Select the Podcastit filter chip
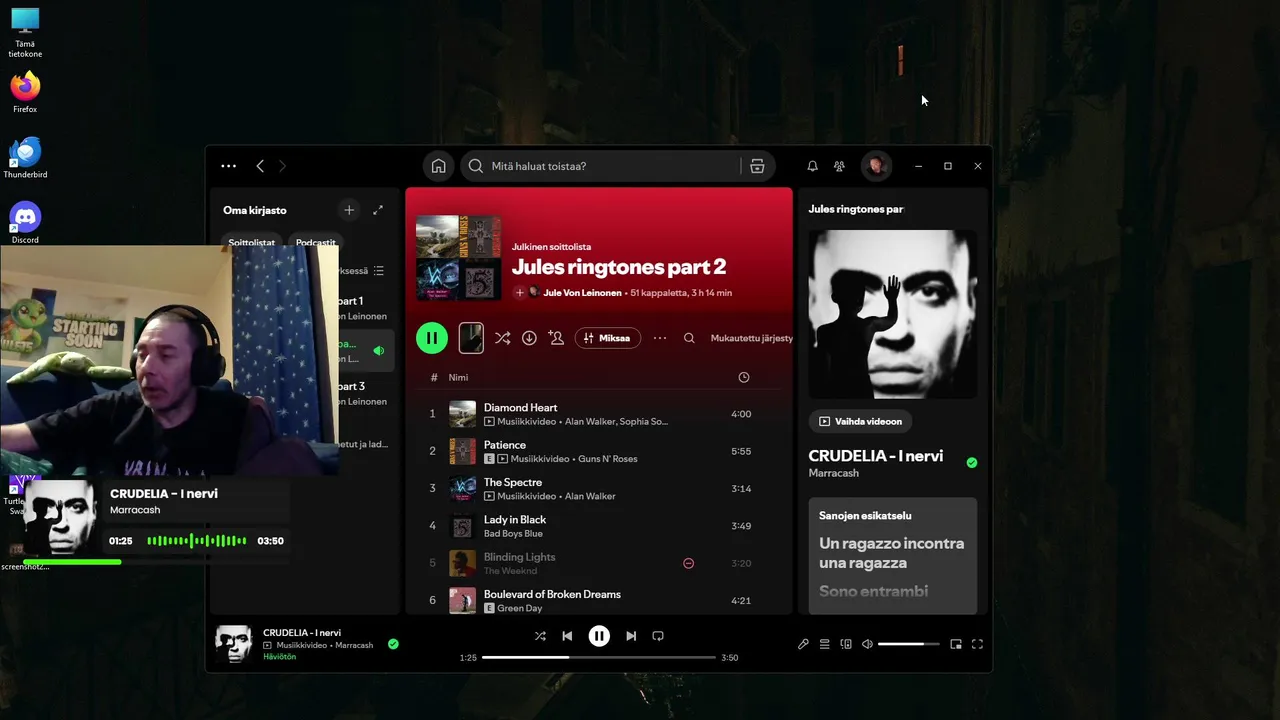Screen dimensions: 1280x720 coord(315,242)
